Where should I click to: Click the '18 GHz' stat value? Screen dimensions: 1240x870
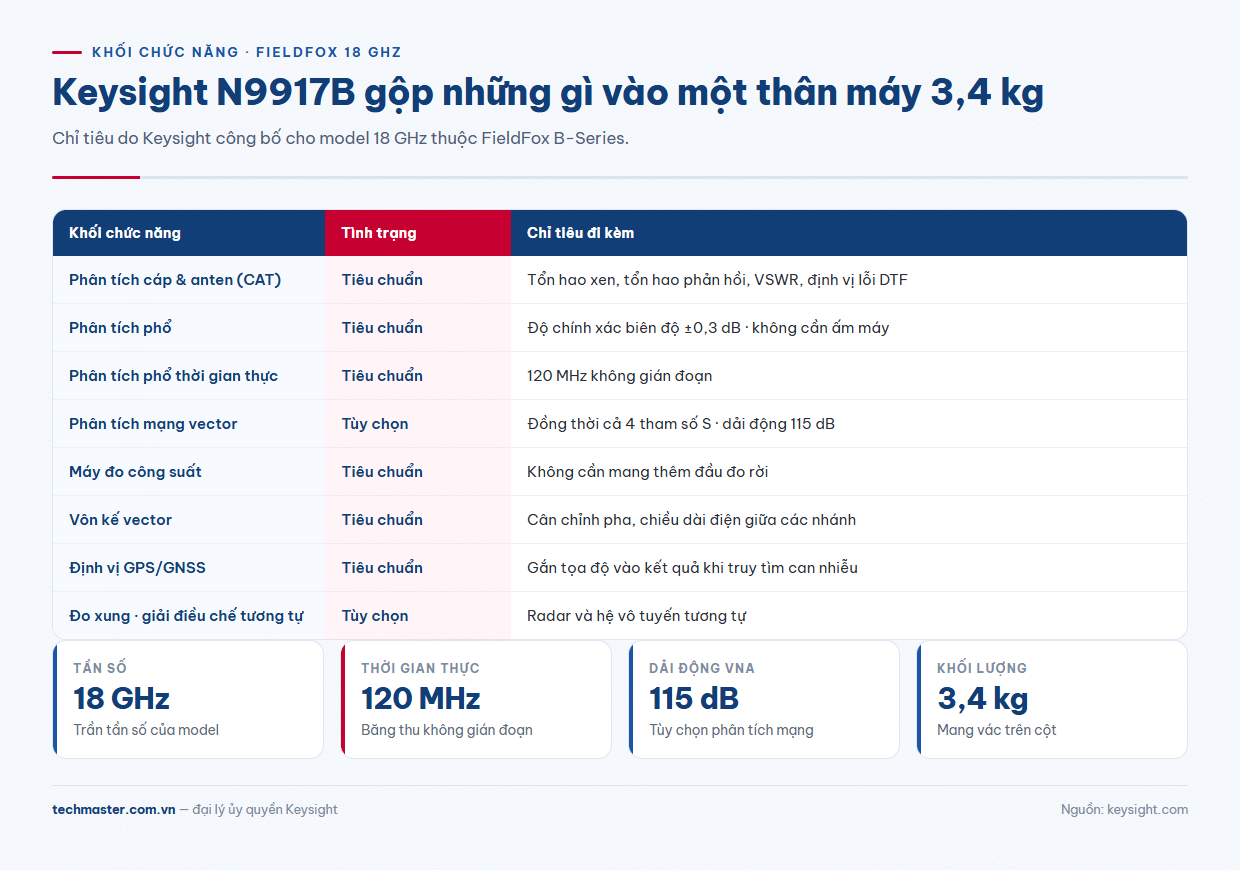click(121, 698)
